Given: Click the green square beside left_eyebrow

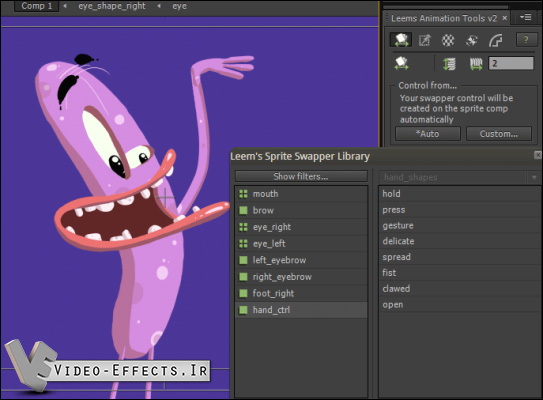Looking at the screenshot, I should pos(243,260).
